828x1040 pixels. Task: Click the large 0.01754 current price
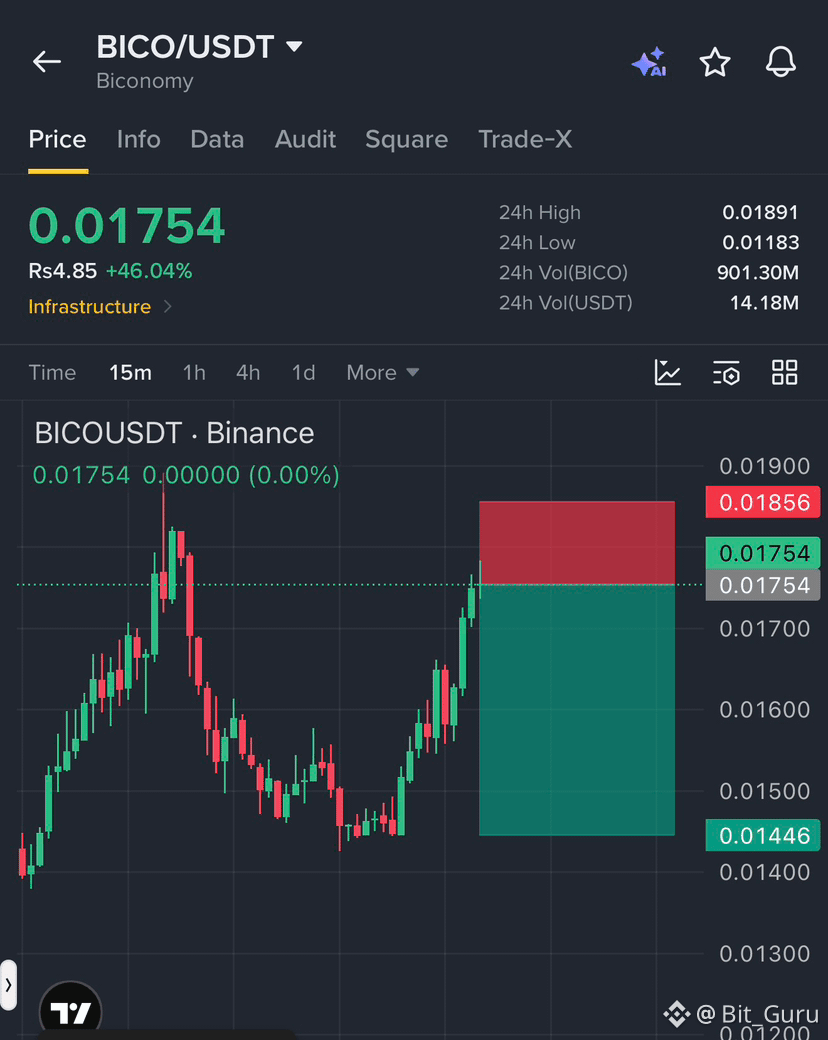[127, 226]
